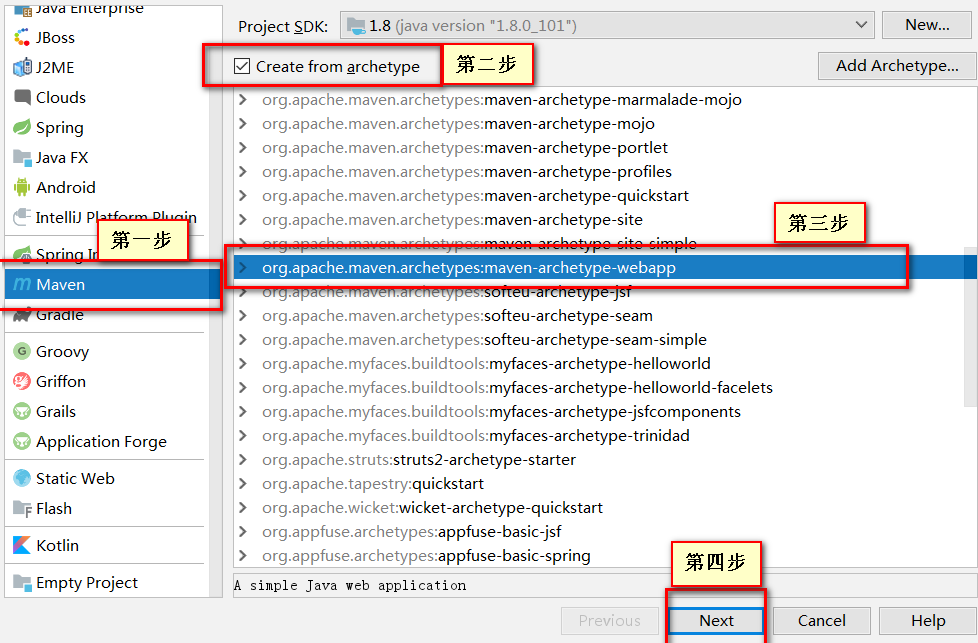Select the JBoss project type icon
This screenshot has width=978, height=643.
point(21,37)
